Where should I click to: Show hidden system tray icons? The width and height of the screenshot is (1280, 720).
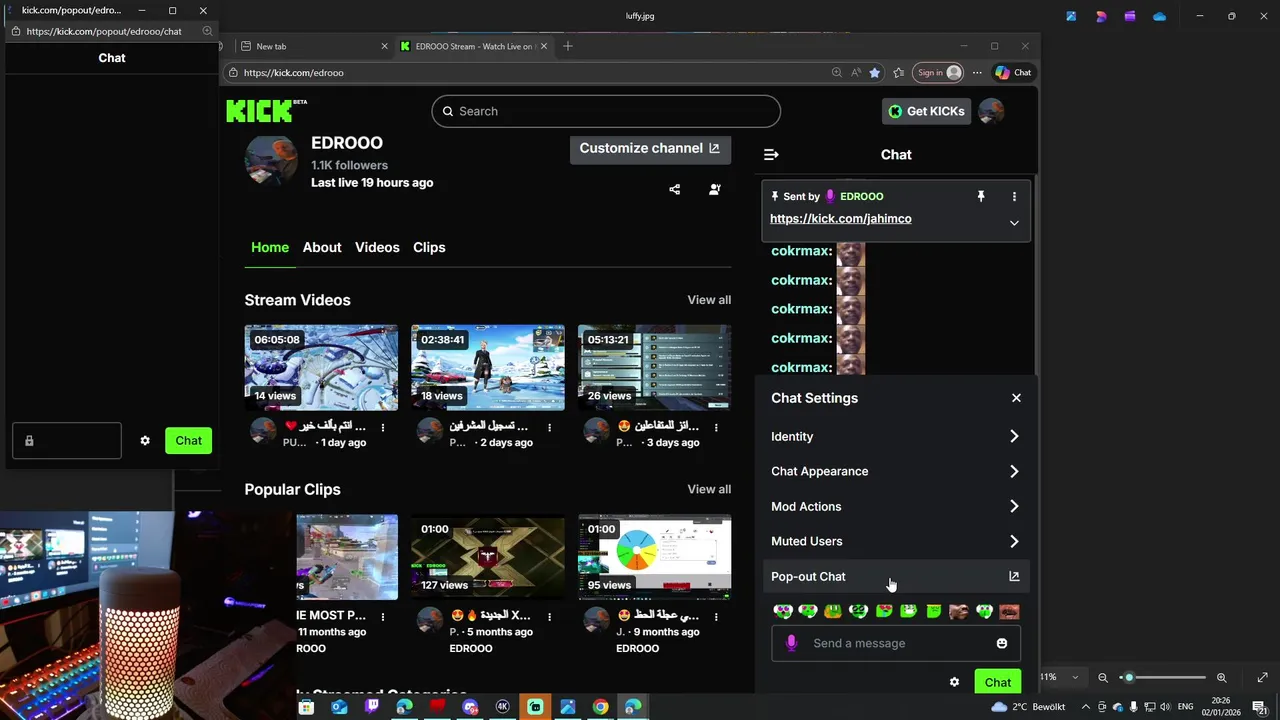(x=1086, y=707)
